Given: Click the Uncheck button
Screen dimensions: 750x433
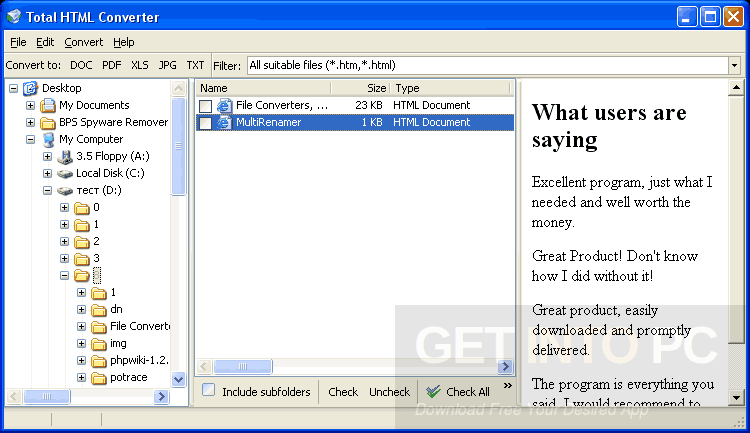Looking at the screenshot, I should click(x=389, y=392).
